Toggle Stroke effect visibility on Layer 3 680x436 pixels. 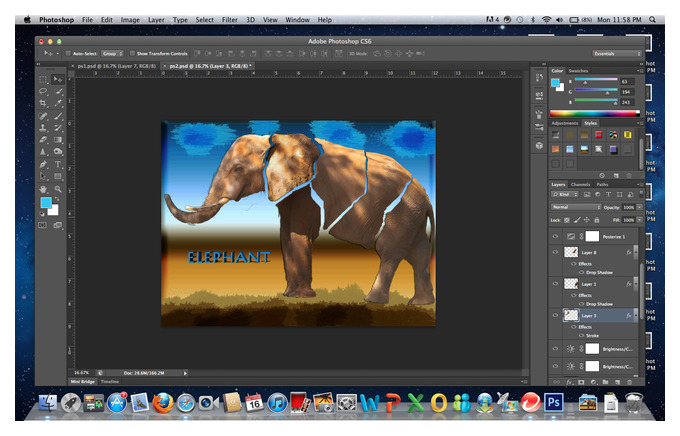582,336
